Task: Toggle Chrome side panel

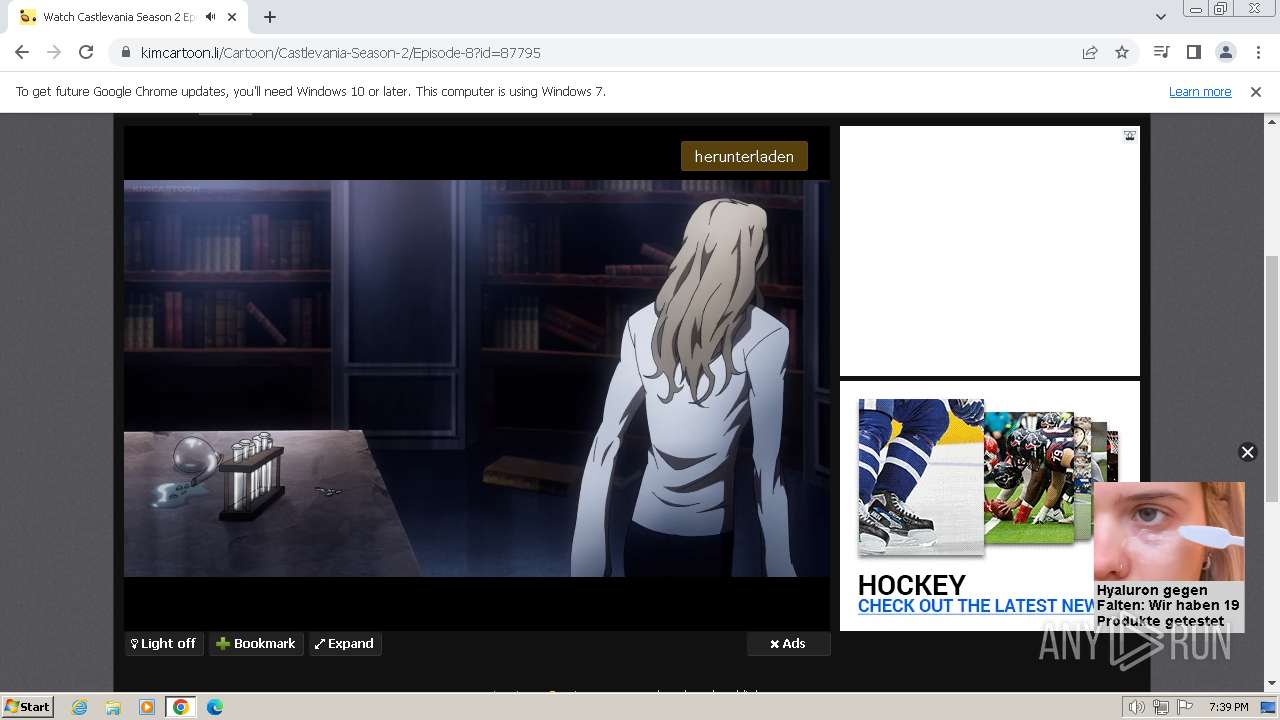Action: click(x=1193, y=52)
